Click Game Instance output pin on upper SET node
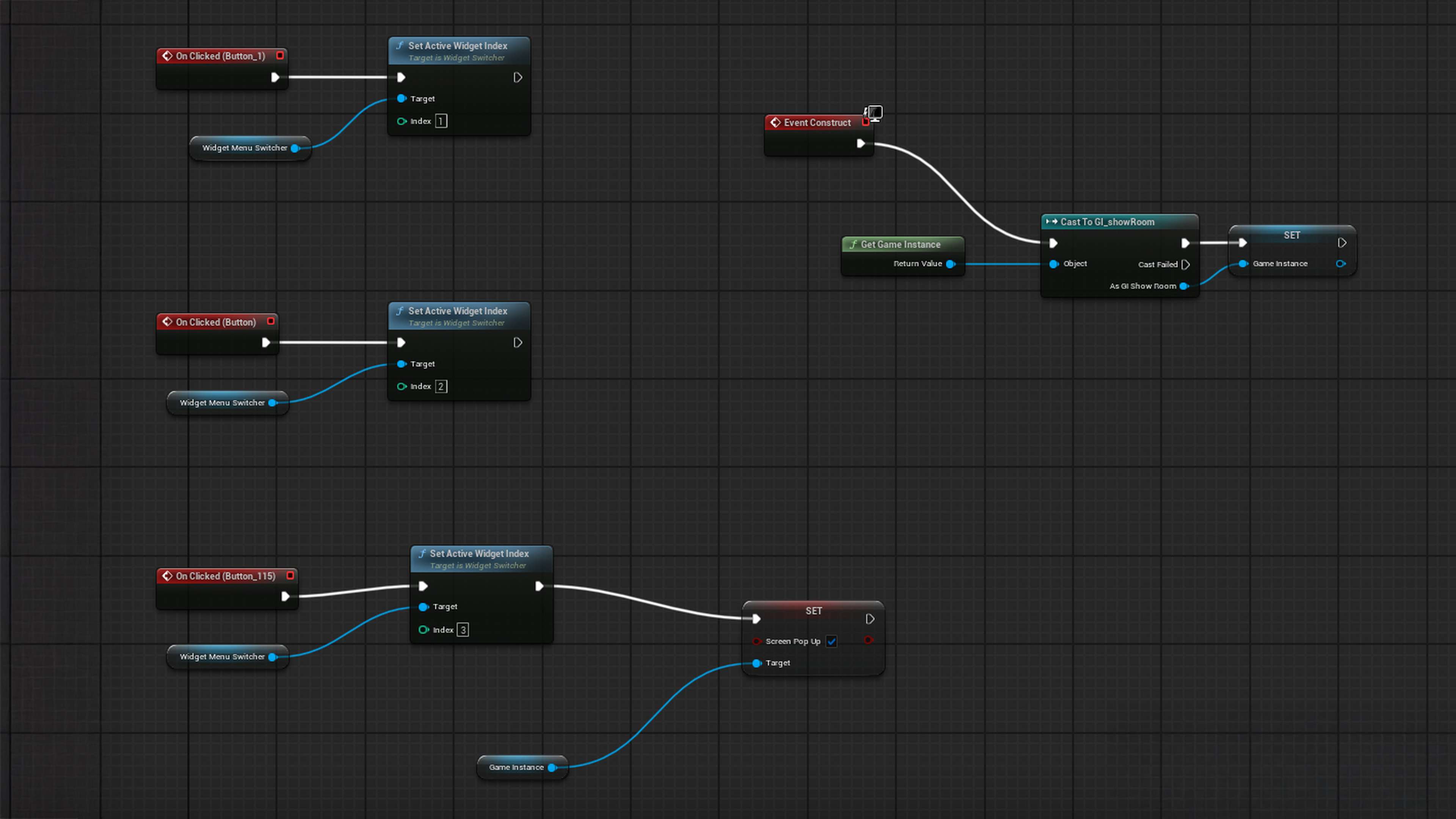The height and width of the screenshot is (819, 1456). 1340,264
